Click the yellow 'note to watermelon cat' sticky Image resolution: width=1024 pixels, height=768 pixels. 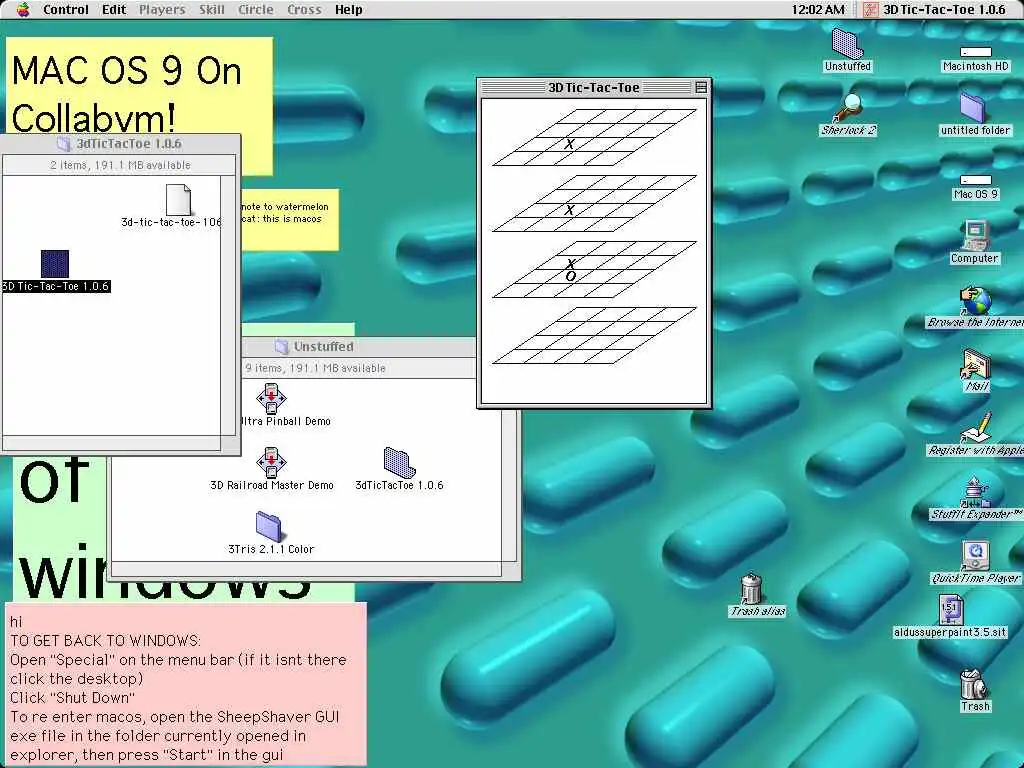pos(289,220)
